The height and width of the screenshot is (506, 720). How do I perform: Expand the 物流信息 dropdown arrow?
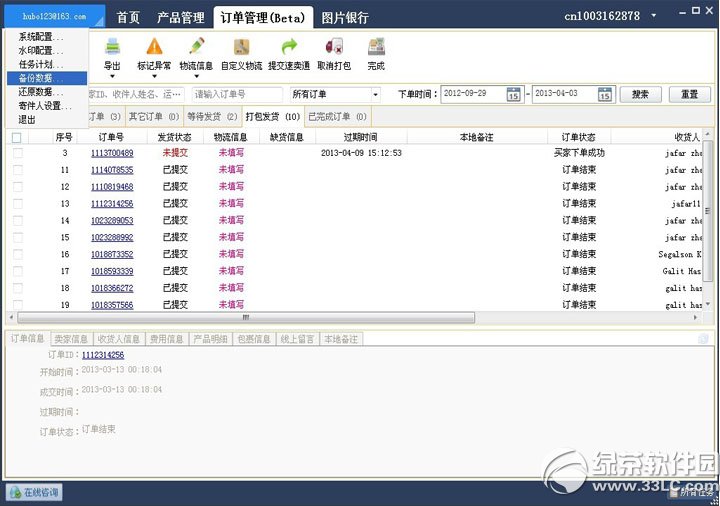coord(197,76)
